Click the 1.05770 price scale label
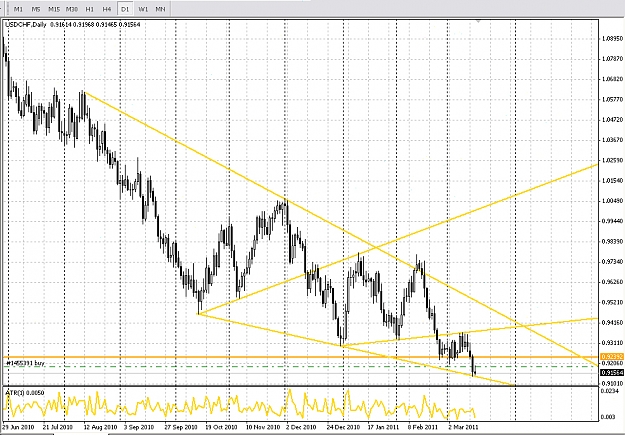The height and width of the screenshot is (435, 625). [612, 99]
